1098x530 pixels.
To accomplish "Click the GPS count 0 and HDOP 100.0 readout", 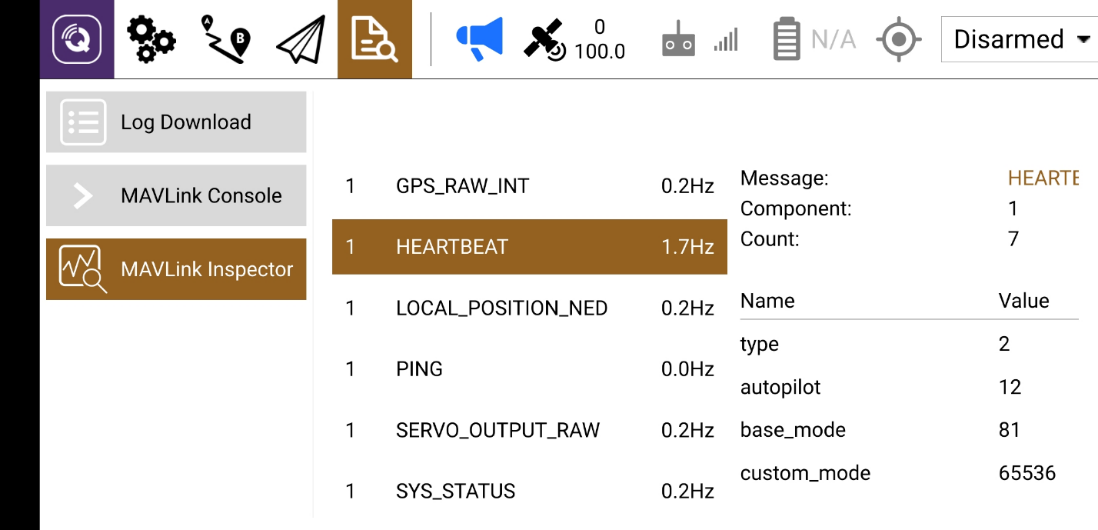I will tap(599, 39).
